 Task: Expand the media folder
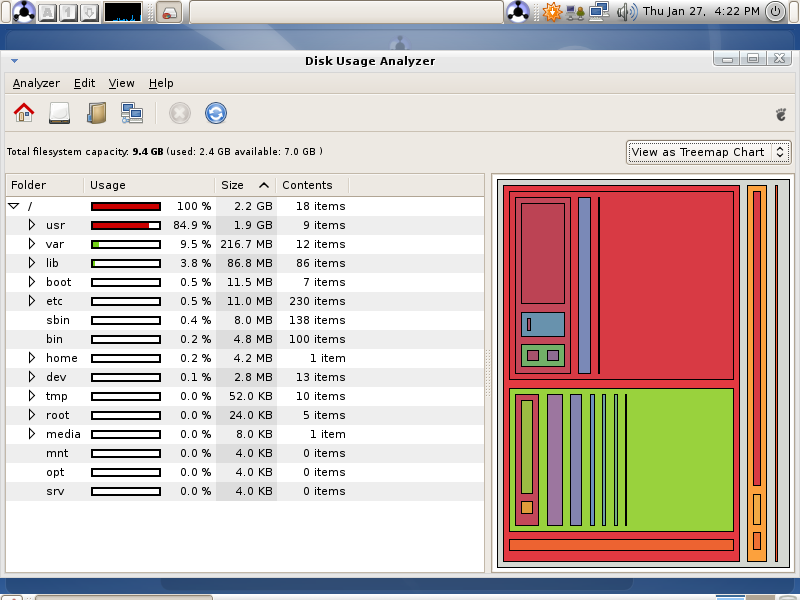pos(32,434)
